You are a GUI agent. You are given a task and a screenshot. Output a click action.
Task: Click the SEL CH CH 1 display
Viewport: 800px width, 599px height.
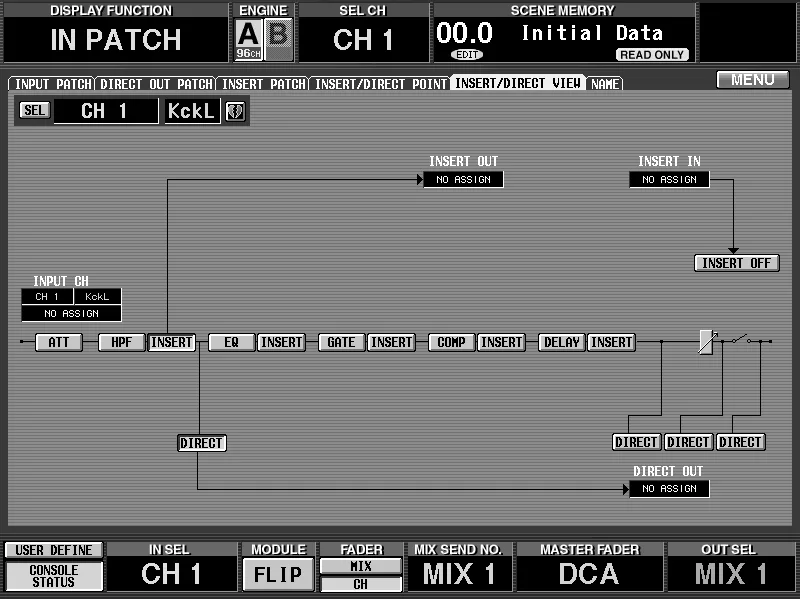click(363, 40)
